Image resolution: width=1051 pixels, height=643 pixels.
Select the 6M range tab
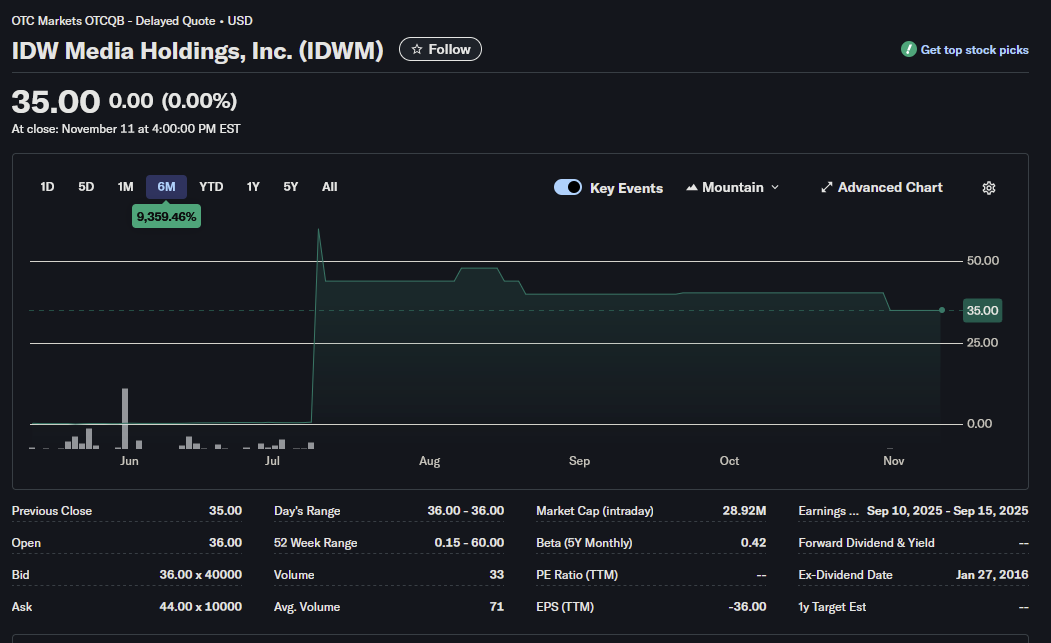tap(166, 187)
